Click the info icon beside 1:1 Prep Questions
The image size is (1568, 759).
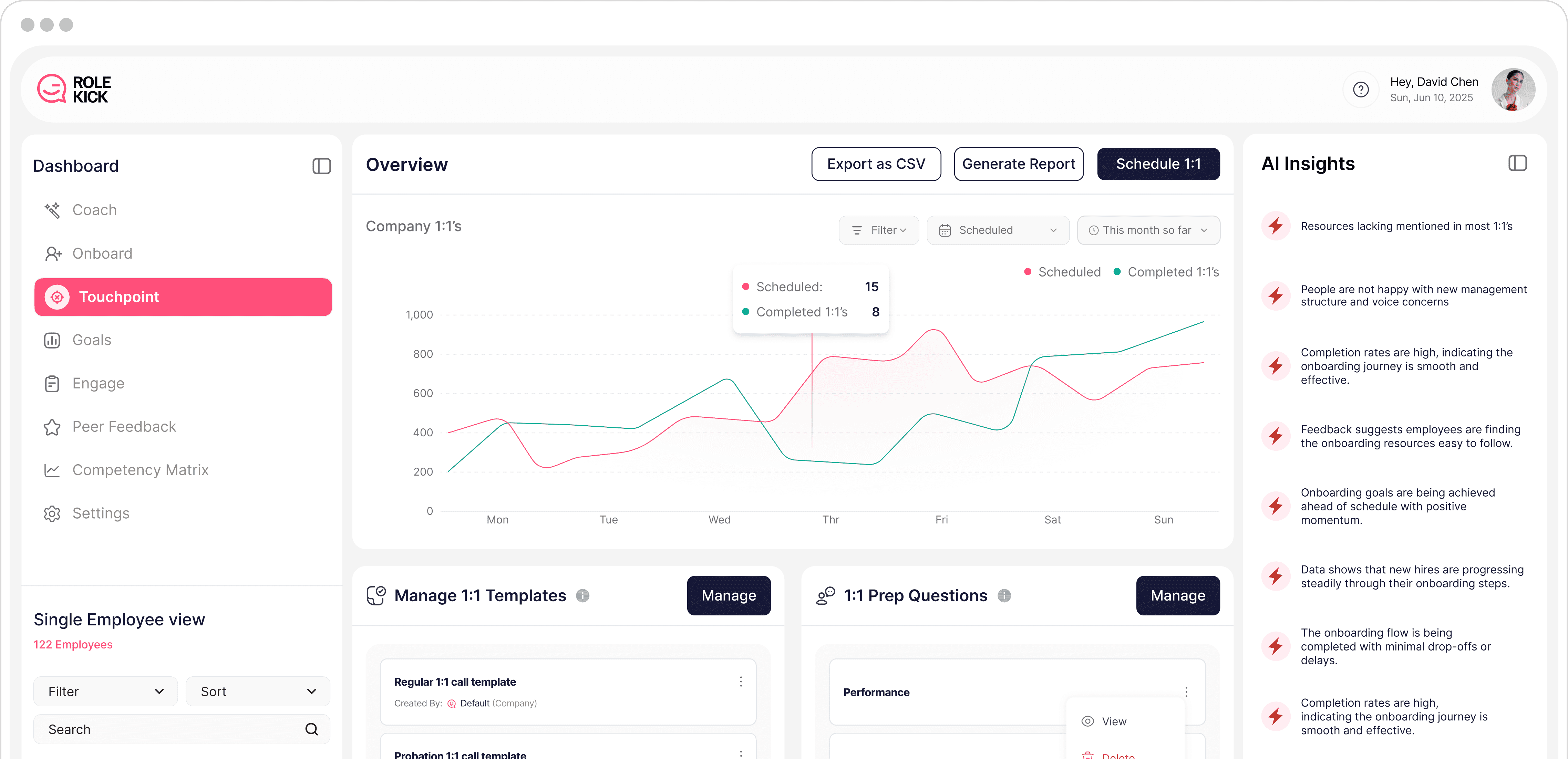(1004, 595)
